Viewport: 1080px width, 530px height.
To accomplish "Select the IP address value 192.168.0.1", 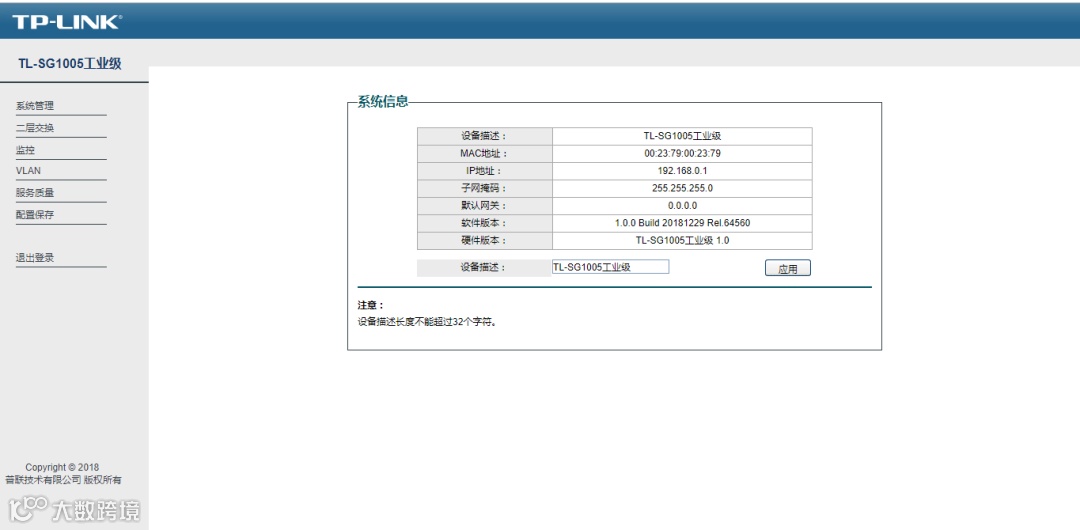I will click(x=682, y=170).
